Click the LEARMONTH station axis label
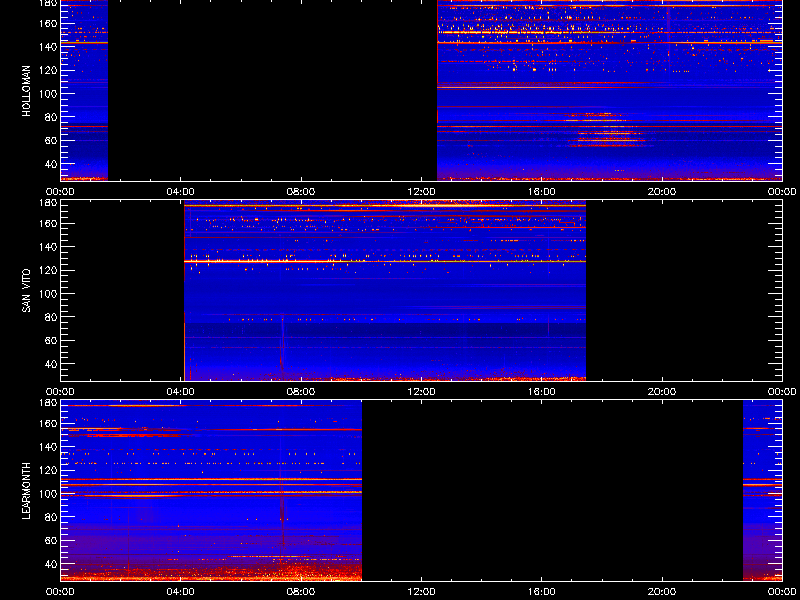Viewport: 800px width, 600px height. pyautogui.click(x=27, y=491)
